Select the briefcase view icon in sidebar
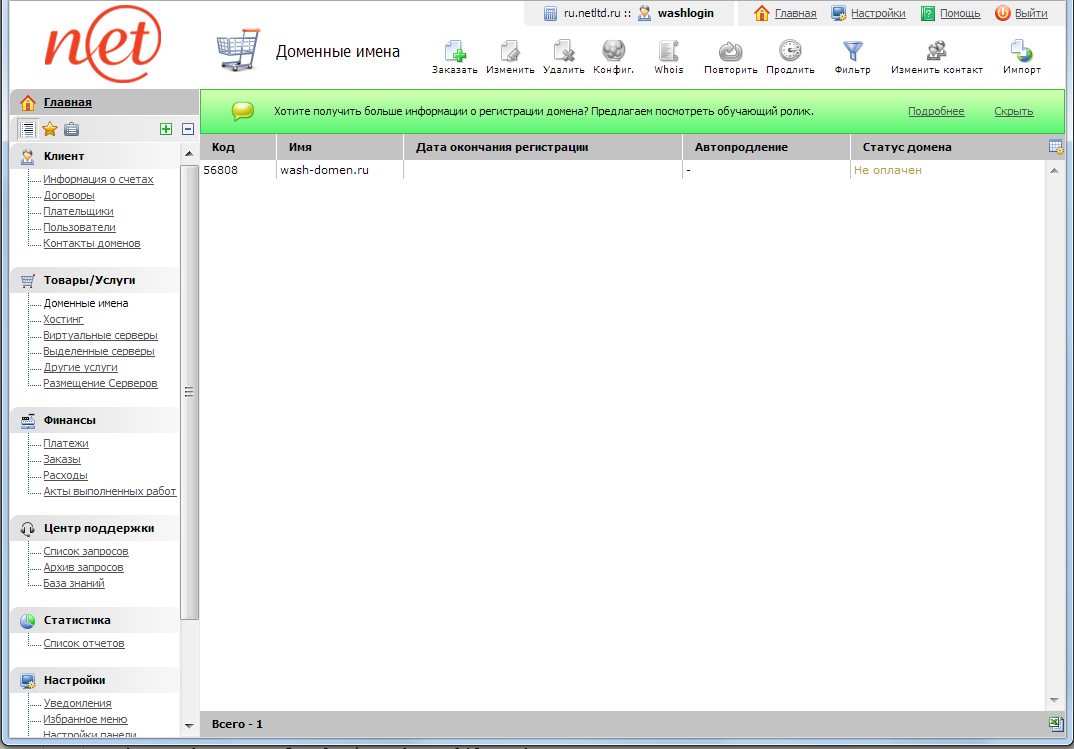The image size is (1074, 749). [x=71, y=129]
